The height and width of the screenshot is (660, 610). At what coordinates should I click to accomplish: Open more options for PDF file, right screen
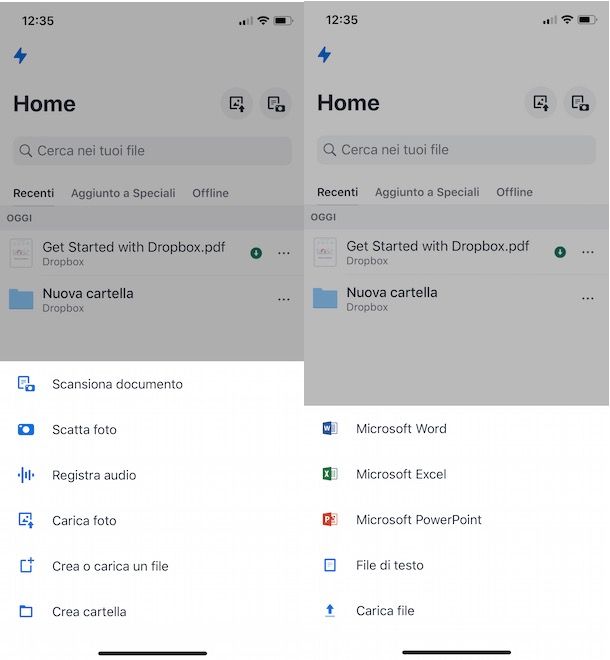click(x=588, y=253)
